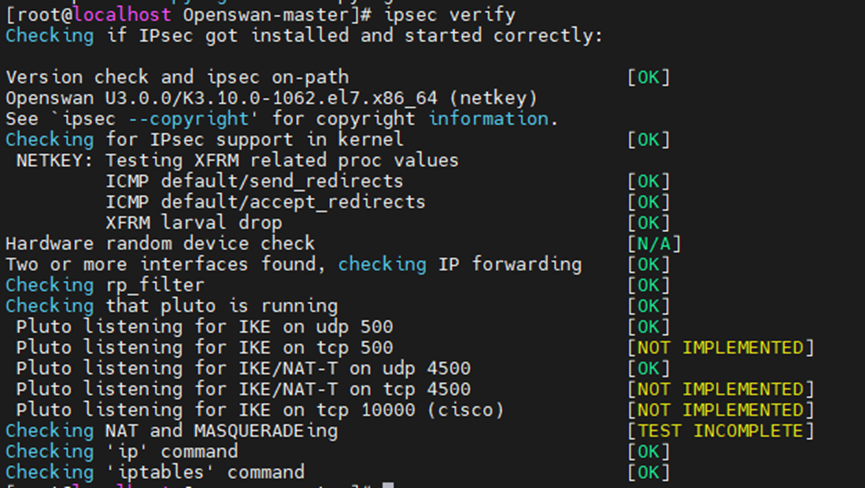The image size is (865, 488).
Task: Click OK status for pluto running
Action: (649, 306)
